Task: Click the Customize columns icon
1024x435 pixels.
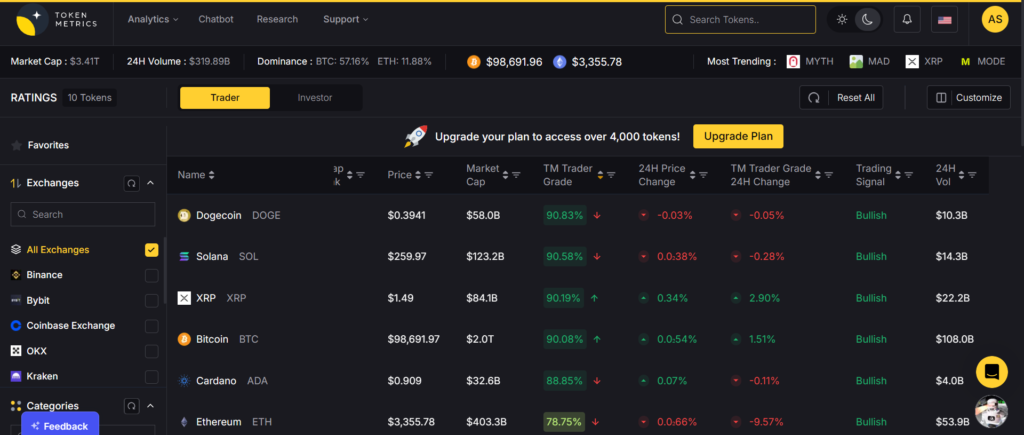Action: coord(941,97)
